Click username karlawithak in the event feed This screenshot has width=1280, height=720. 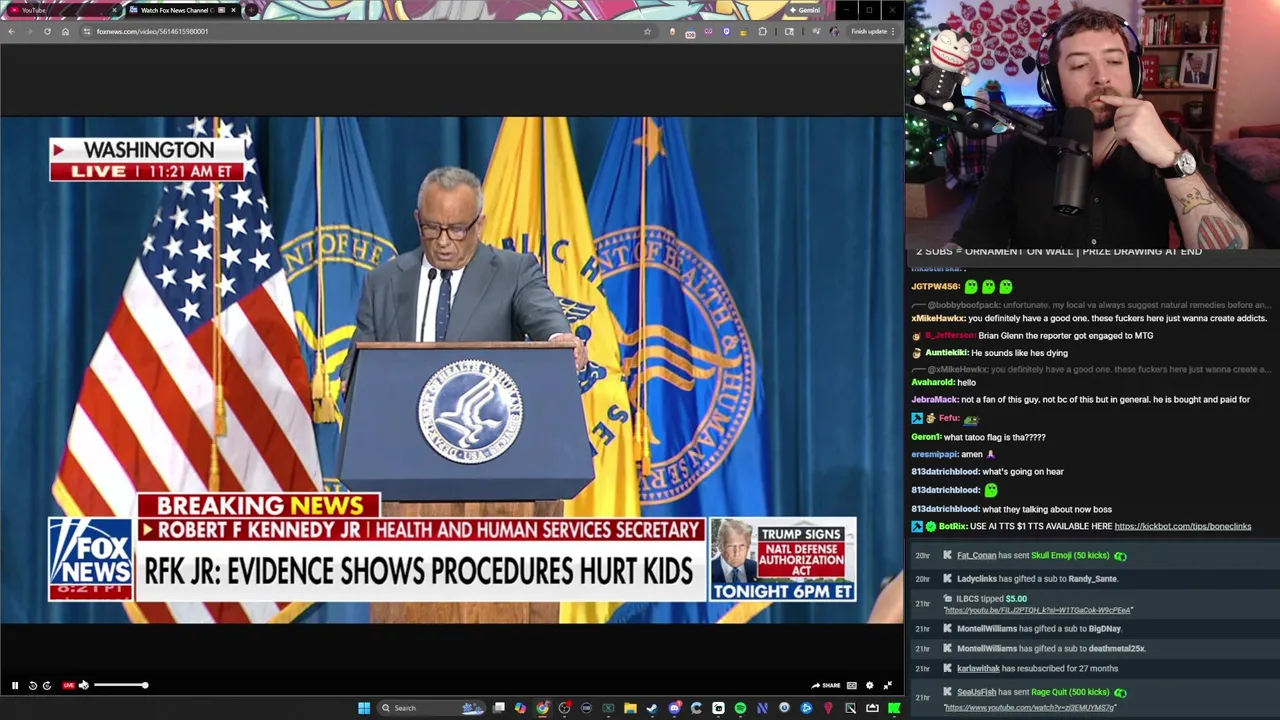(978, 668)
